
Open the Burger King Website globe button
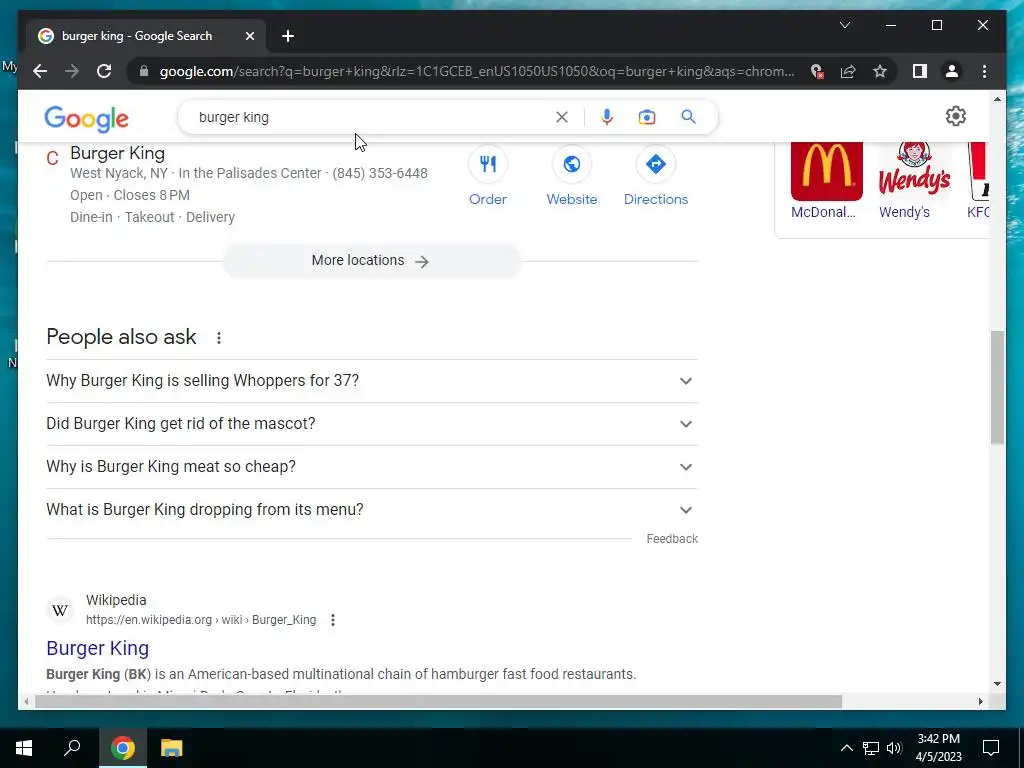pyautogui.click(x=571, y=177)
